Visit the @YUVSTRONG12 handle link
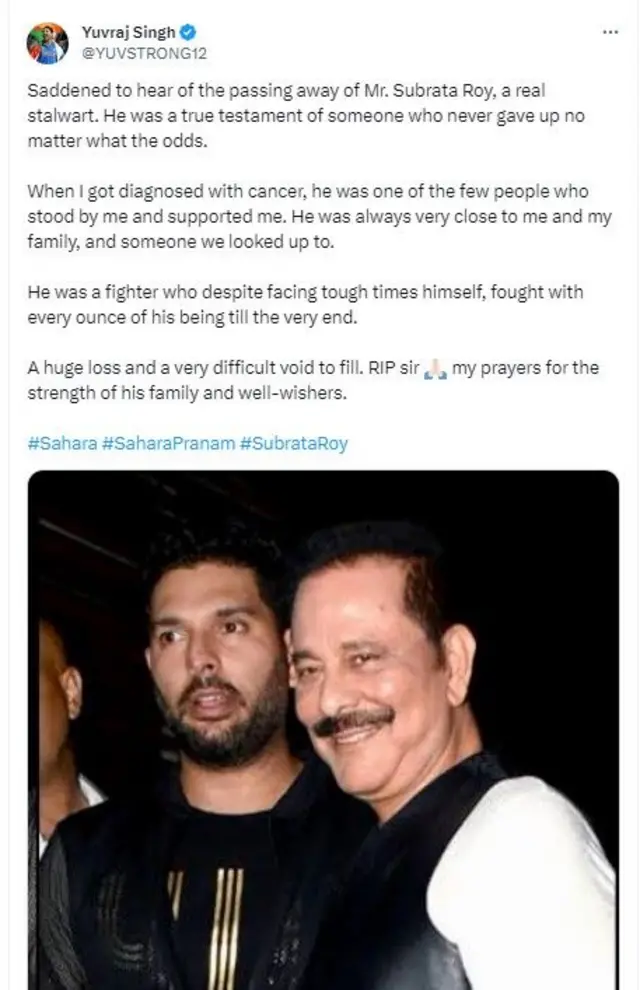 coord(145,54)
